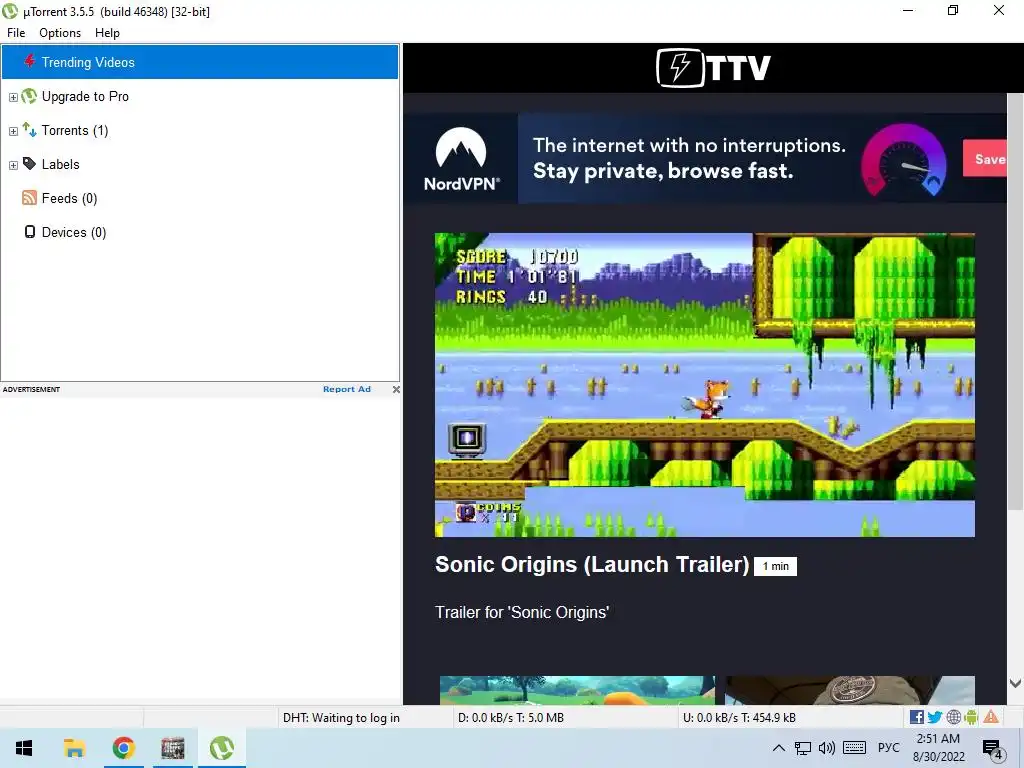Click the Trending Videos lightning icon
This screenshot has height=768, width=1024.
pyautogui.click(x=29, y=61)
